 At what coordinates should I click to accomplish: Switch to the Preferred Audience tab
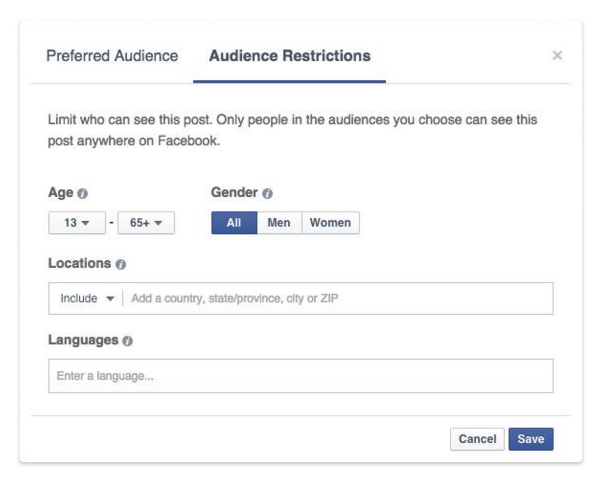click(x=112, y=56)
